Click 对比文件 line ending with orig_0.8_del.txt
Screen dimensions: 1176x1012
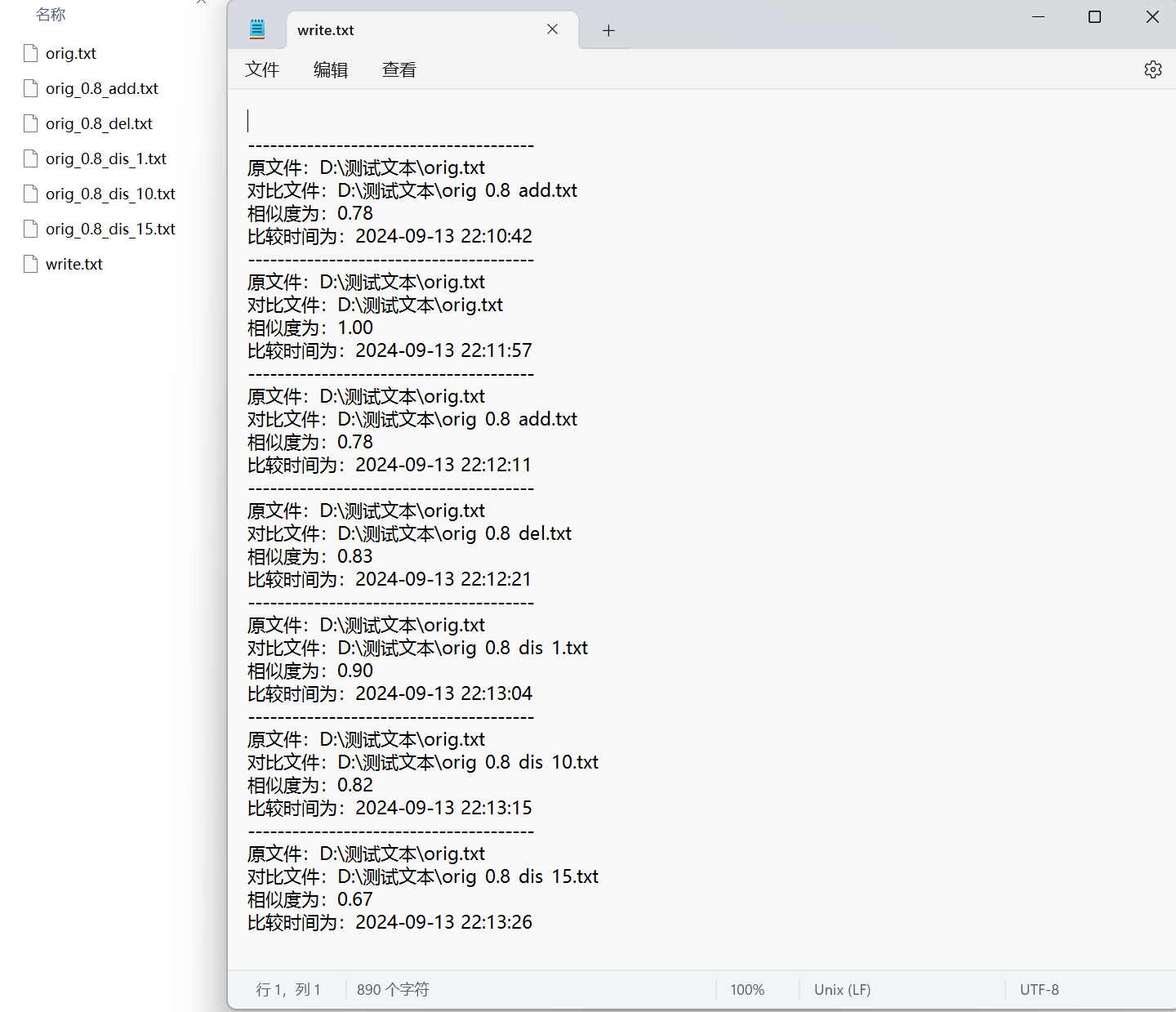click(409, 533)
